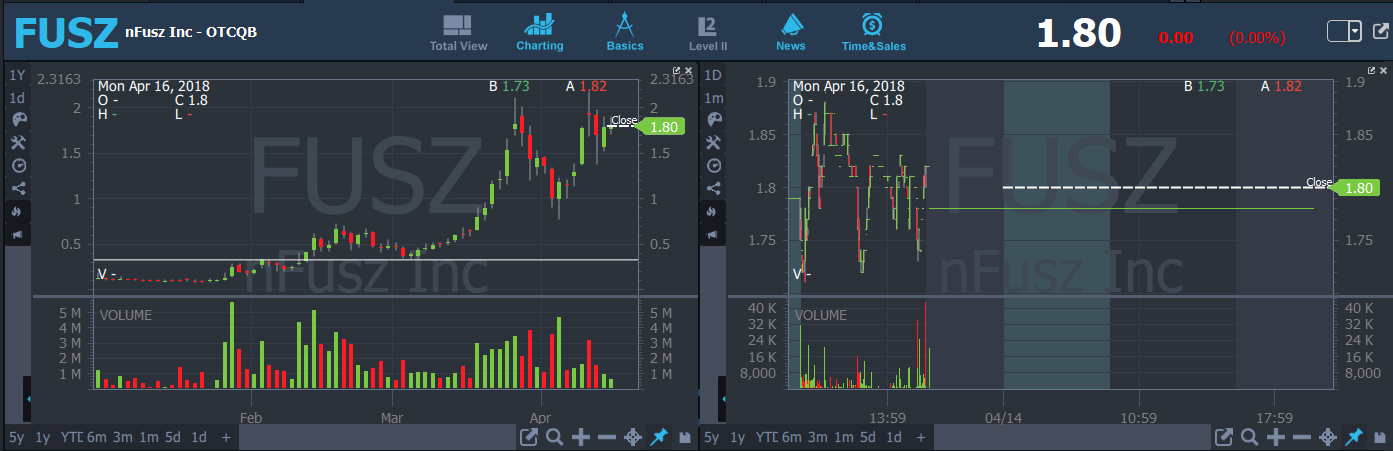Open the Time&Sales view

click(872, 32)
